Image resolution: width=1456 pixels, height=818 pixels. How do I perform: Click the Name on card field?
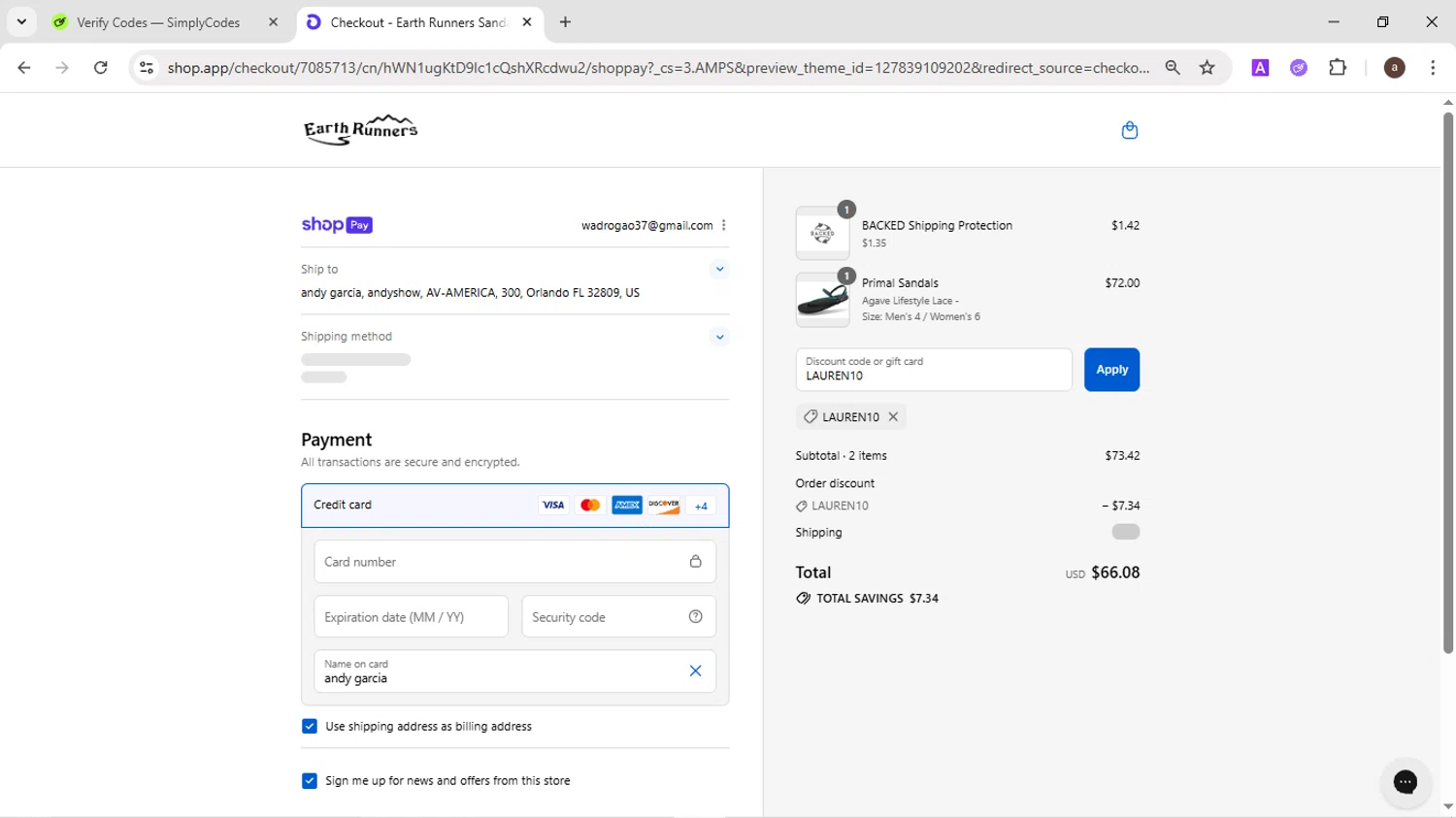514,671
